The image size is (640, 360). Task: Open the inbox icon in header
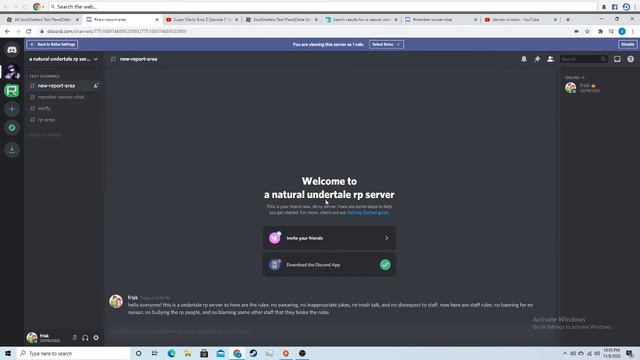point(617,59)
